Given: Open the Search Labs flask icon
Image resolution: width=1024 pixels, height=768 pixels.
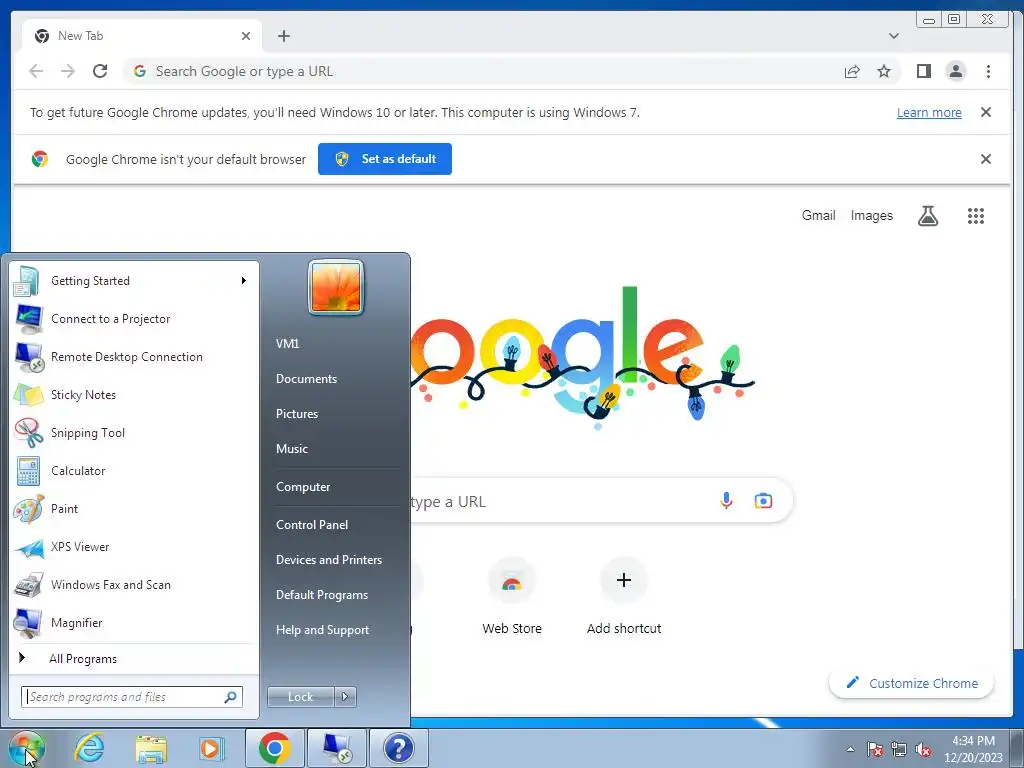Looking at the screenshot, I should [927, 216].
